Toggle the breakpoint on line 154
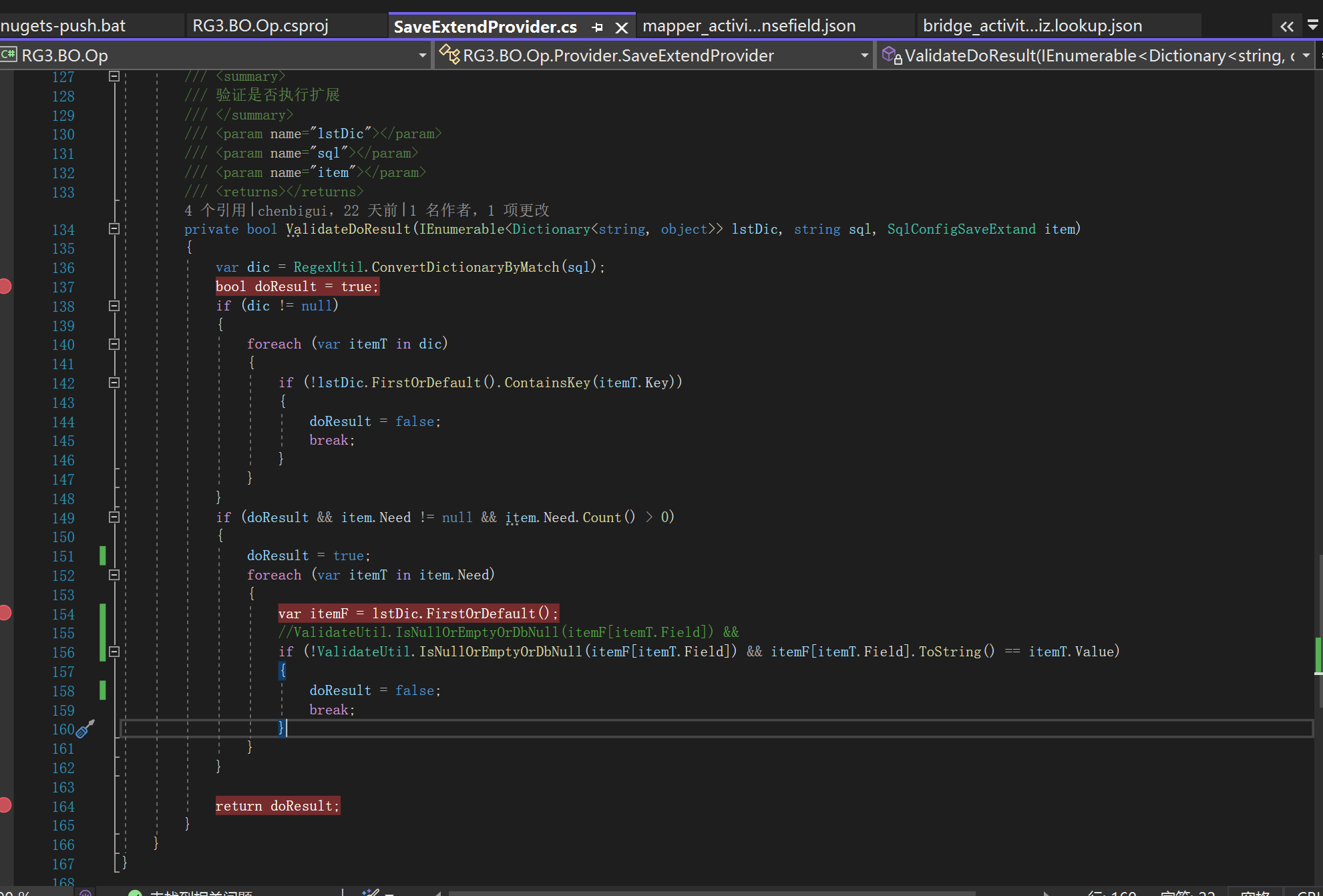Viewport: 1323px width, 896px height. tap(5, 613)
